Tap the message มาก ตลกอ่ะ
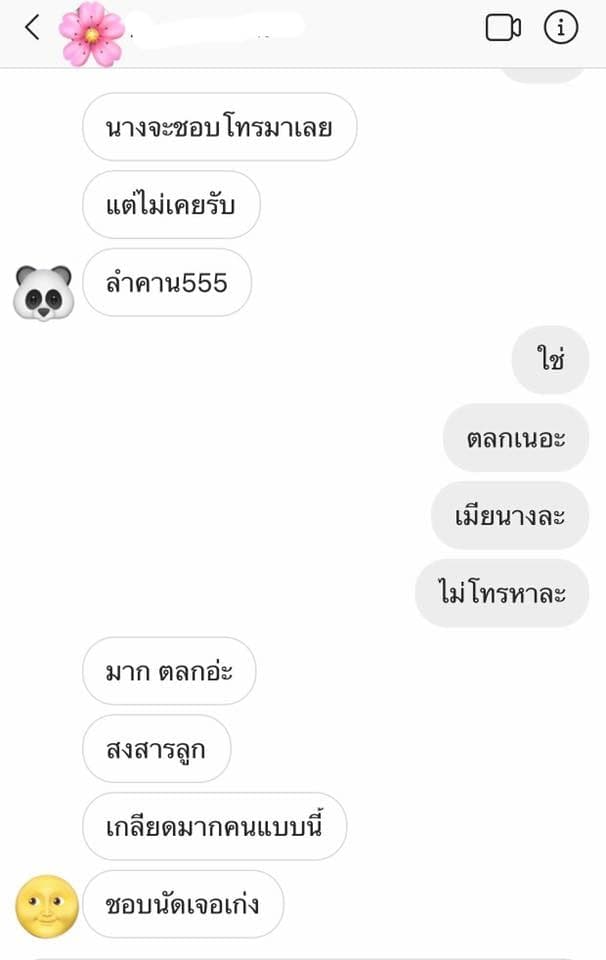This screenshot has width=606, height=960. tap(170, 671)
